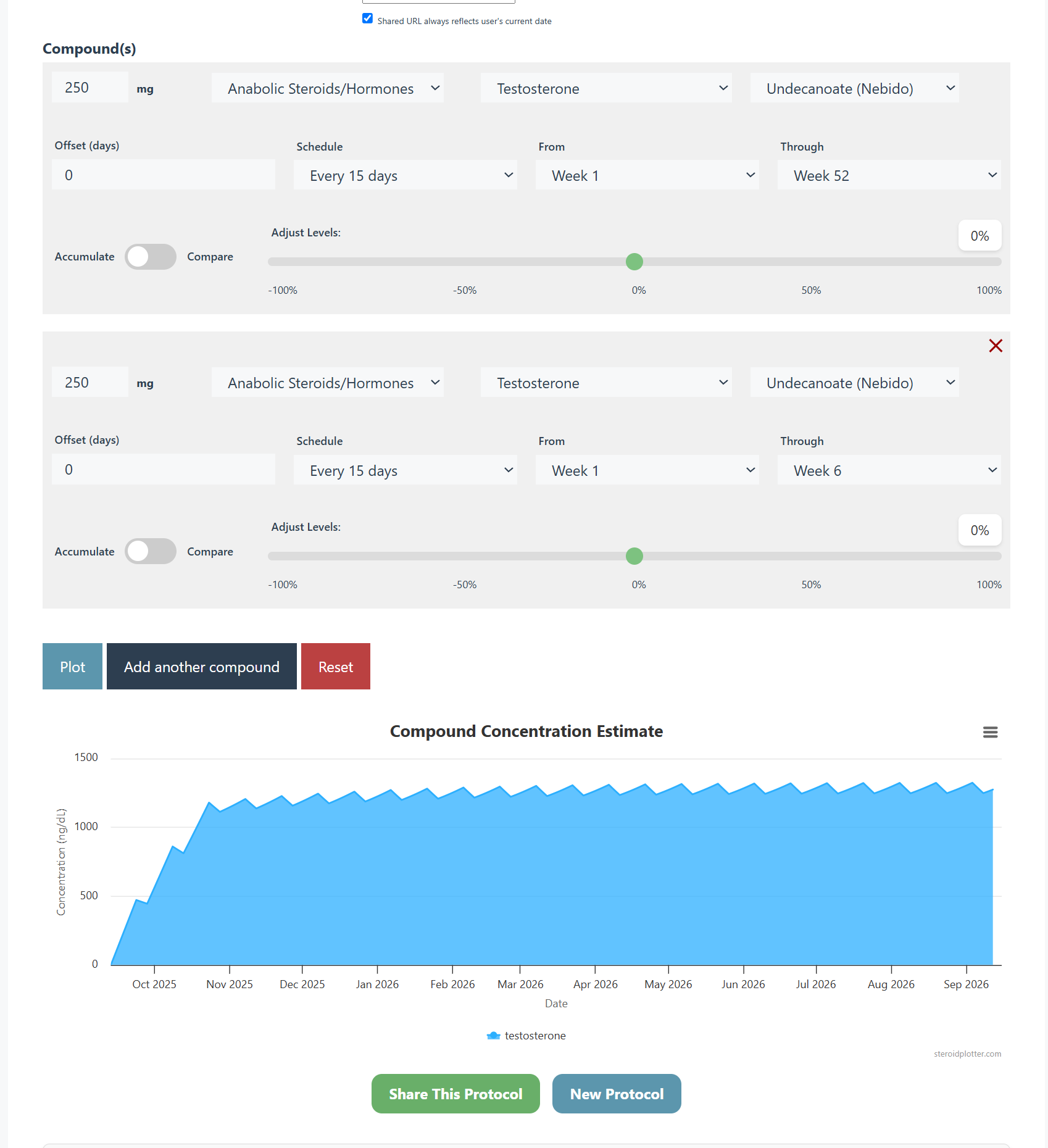1048x1148 pixels.
Task: Toggle the testosterone legend series icon
Action: [x=493, y=1036]
